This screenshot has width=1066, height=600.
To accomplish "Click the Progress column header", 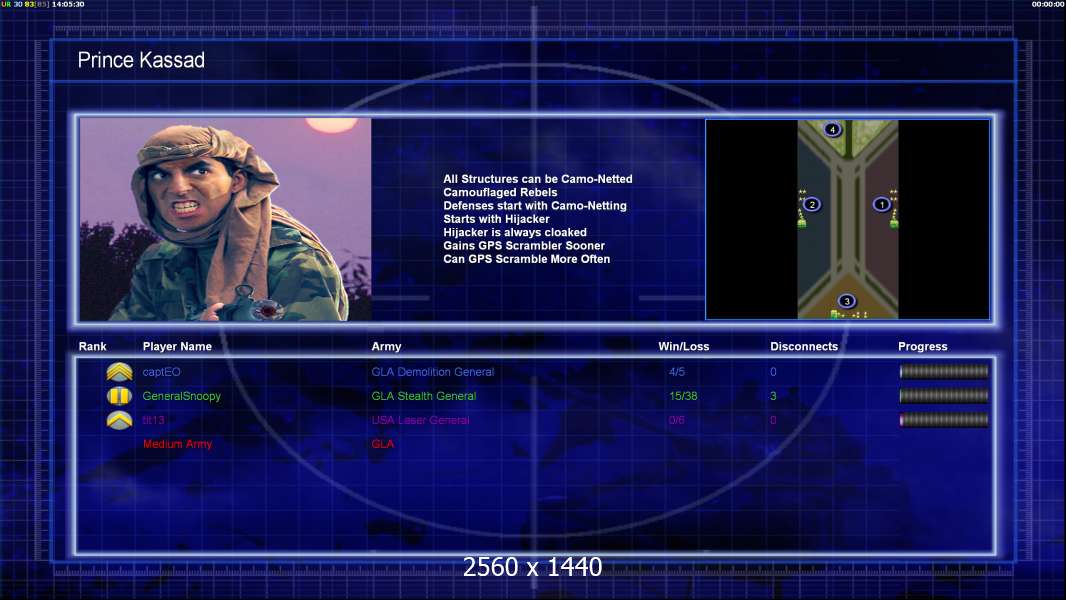I will pyautogui.click(x=923, y=347).
